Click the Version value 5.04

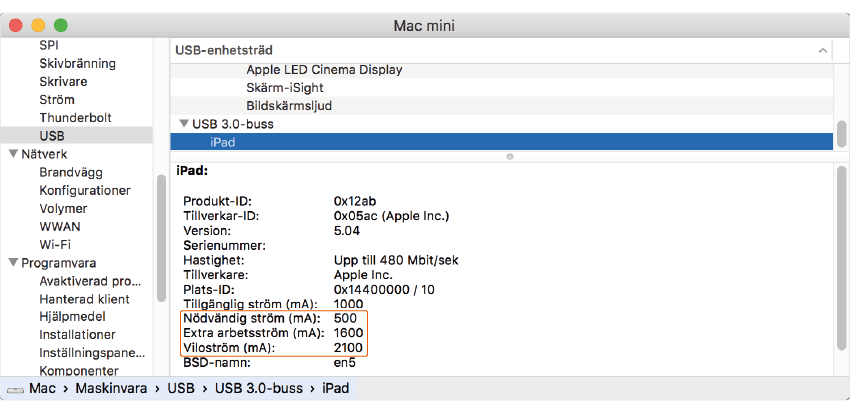click(346, 231)
